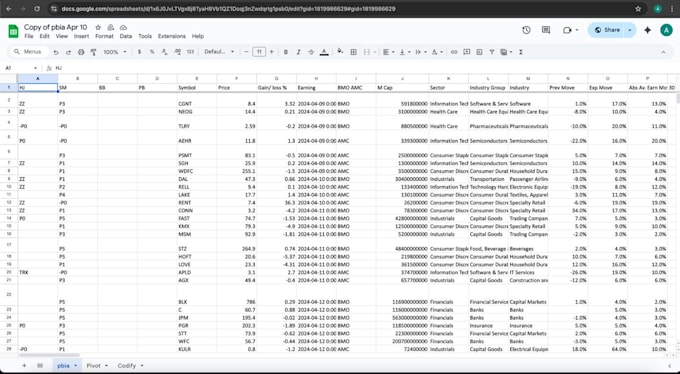Screen dimensions: 680x374
Task: Decrease decimal places
Action: (x=164, y=52)
